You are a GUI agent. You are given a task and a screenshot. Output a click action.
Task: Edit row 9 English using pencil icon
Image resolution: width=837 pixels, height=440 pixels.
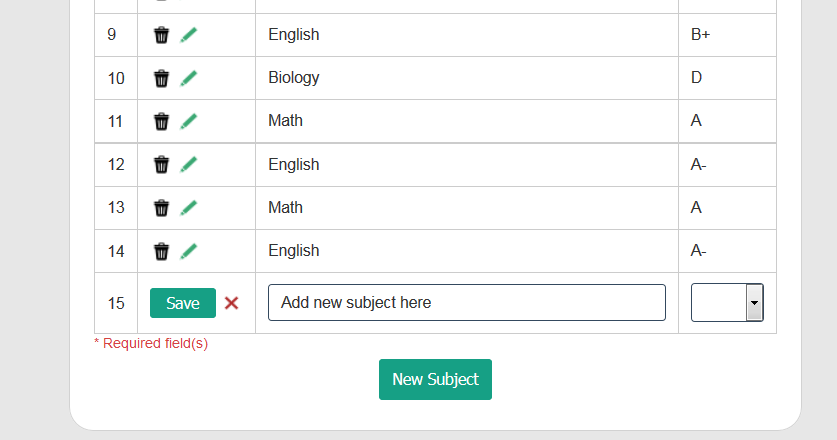(x=188, y=35)
